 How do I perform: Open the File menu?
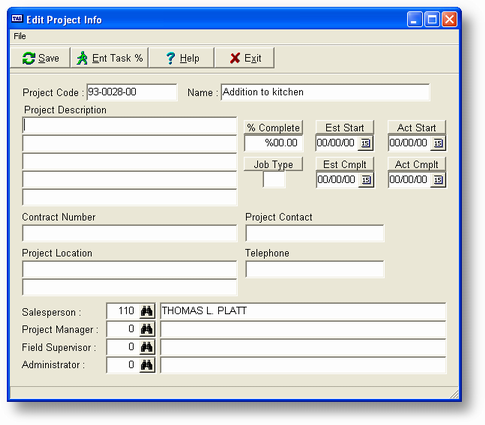point(20,36)
